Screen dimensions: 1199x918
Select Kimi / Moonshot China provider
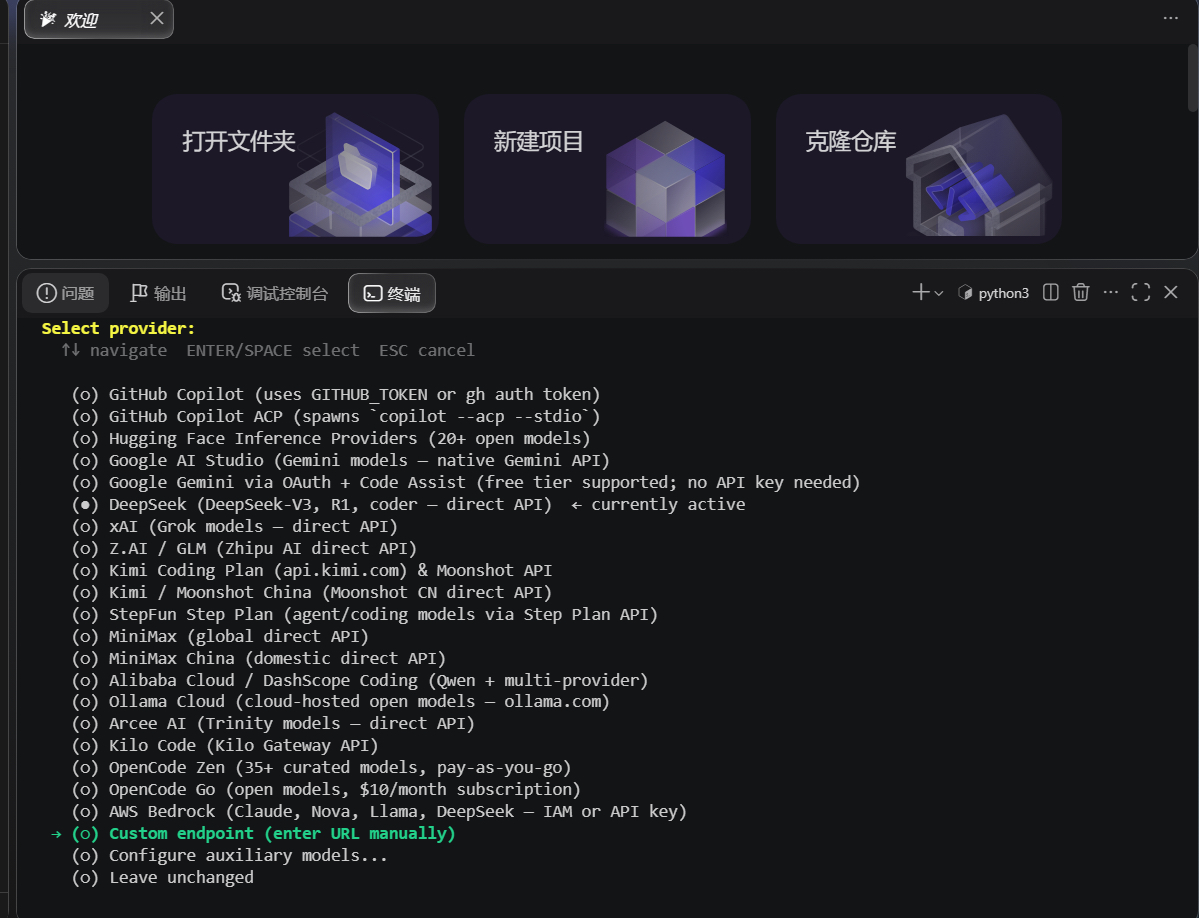(x=311, y=593)
